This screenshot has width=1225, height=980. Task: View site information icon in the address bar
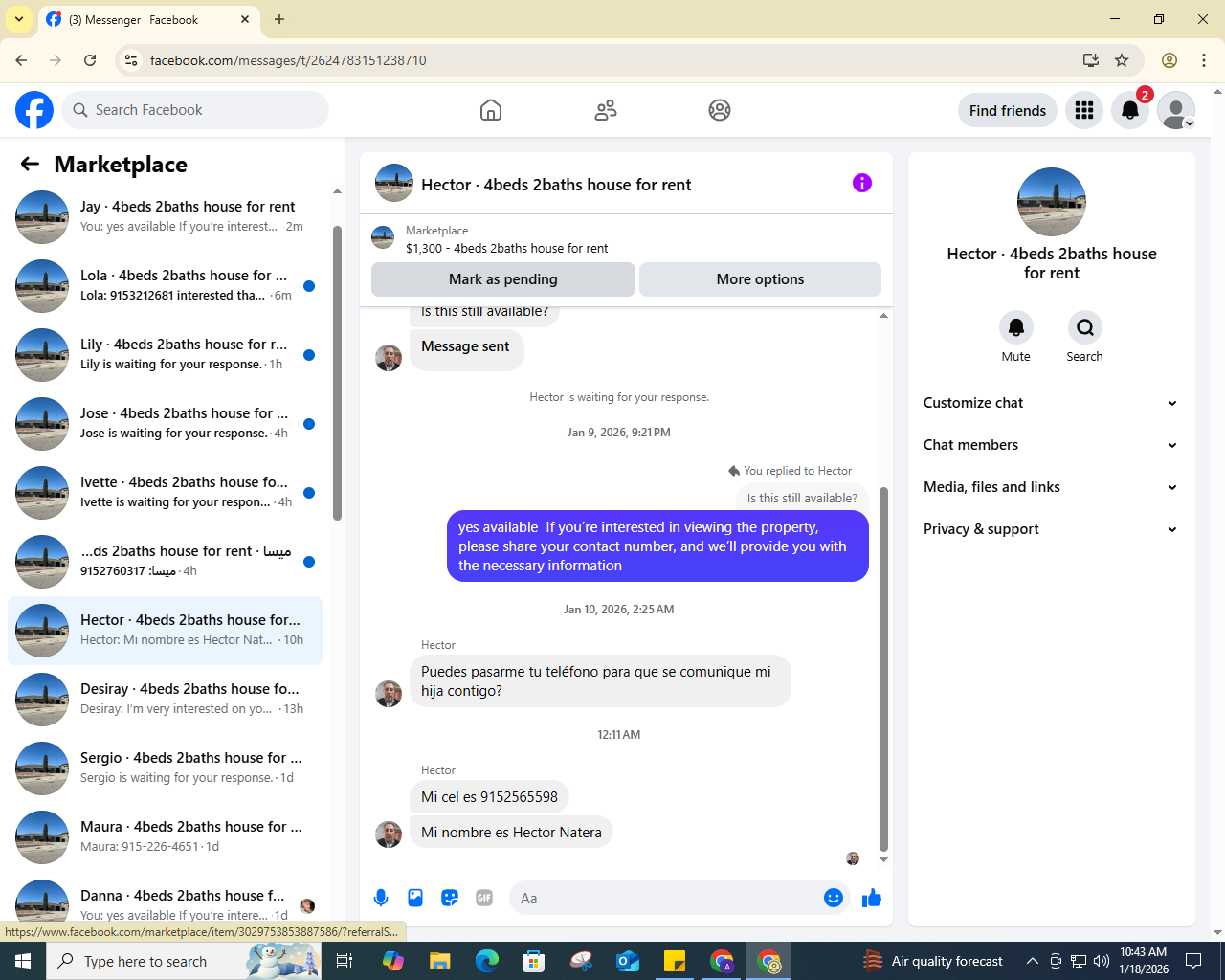coord(131,60)
